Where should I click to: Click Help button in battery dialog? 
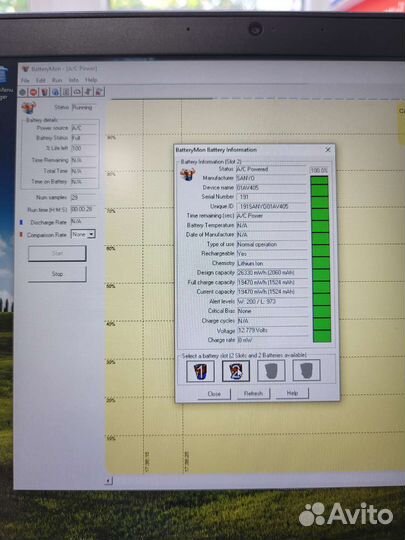click(x=292, y=393)
